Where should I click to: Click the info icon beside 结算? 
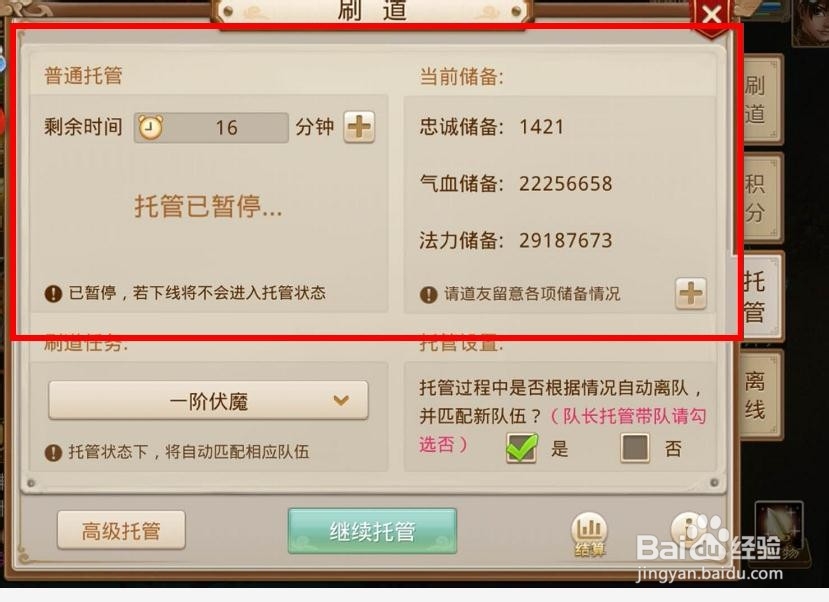coord(687,530)
